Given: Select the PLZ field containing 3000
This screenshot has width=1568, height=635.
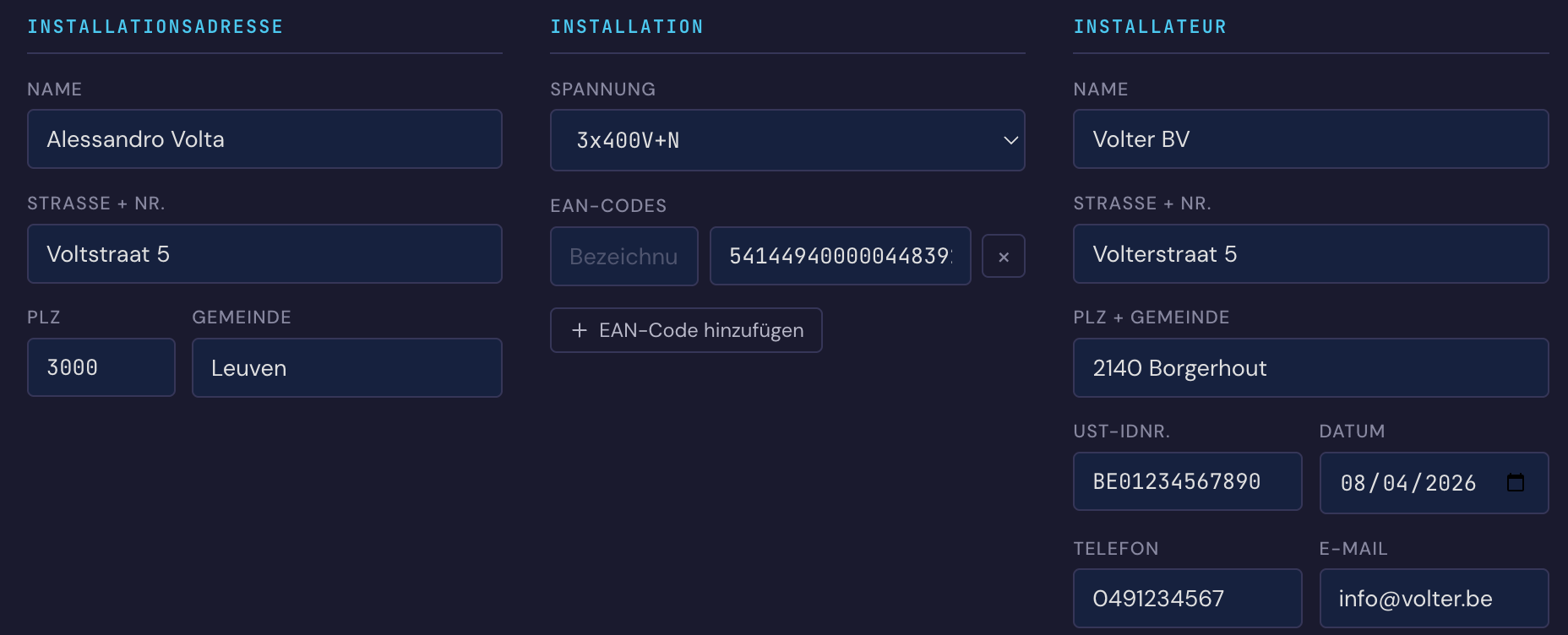Looking at the screenshot, I should click(x=101, y=368).
